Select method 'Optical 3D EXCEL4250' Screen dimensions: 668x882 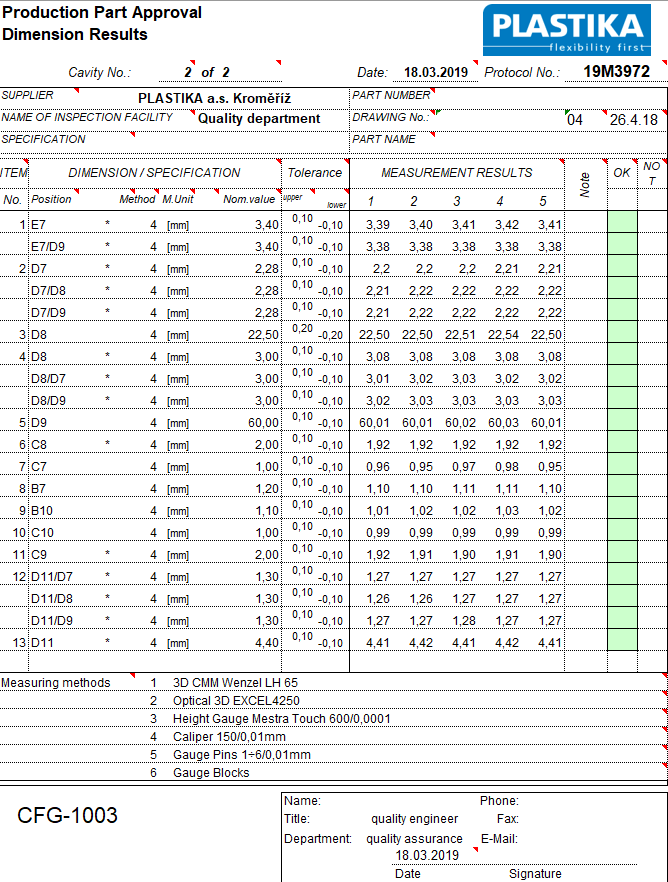236,701
